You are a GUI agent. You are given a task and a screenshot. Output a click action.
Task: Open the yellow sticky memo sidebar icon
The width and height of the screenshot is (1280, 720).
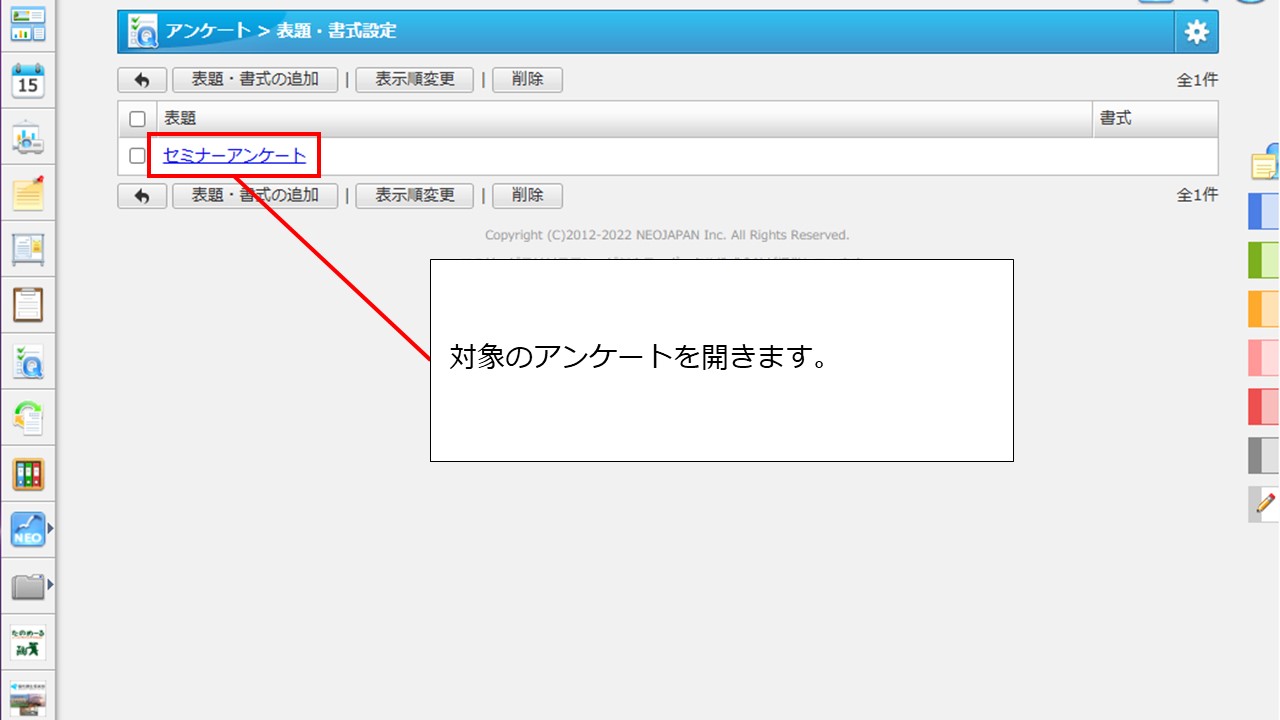(x=28, y=192)
